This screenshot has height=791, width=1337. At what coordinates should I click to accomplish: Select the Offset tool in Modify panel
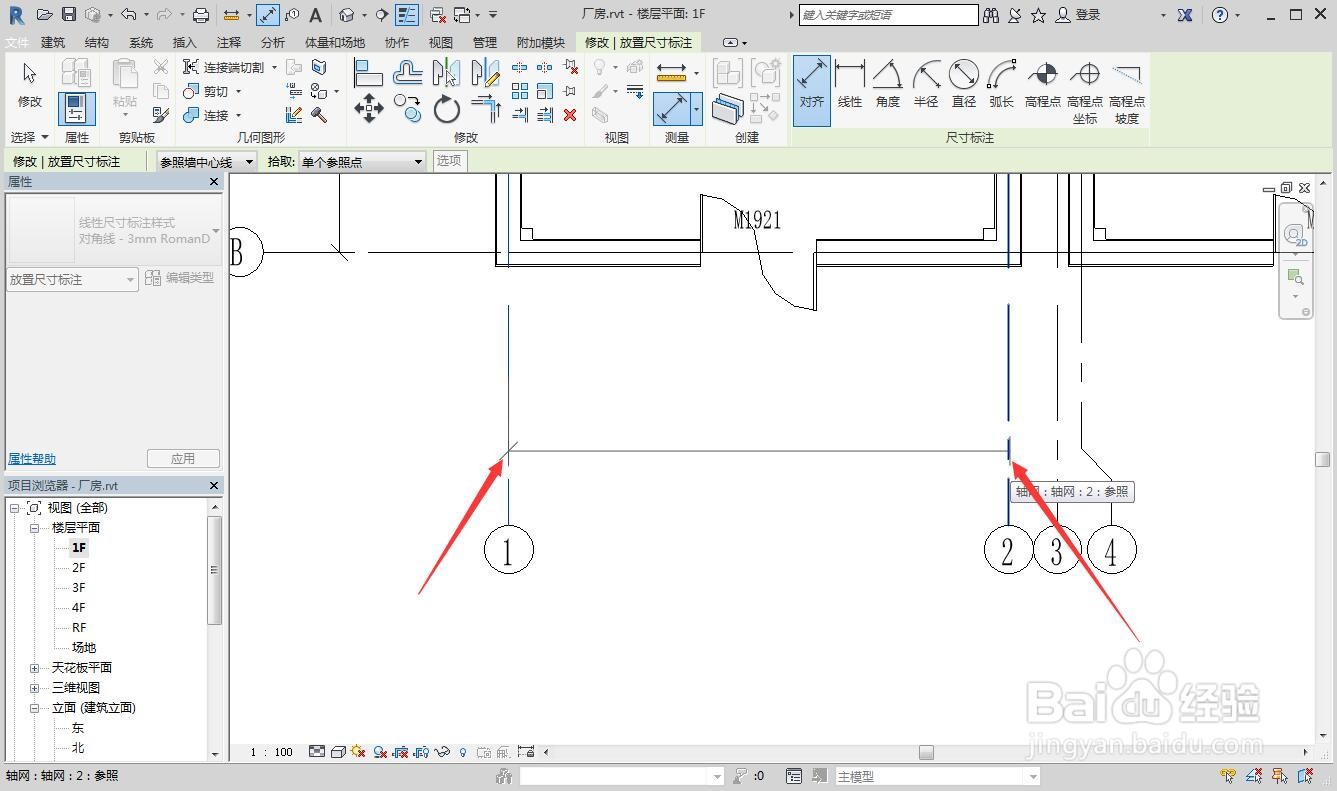[407, 73]
